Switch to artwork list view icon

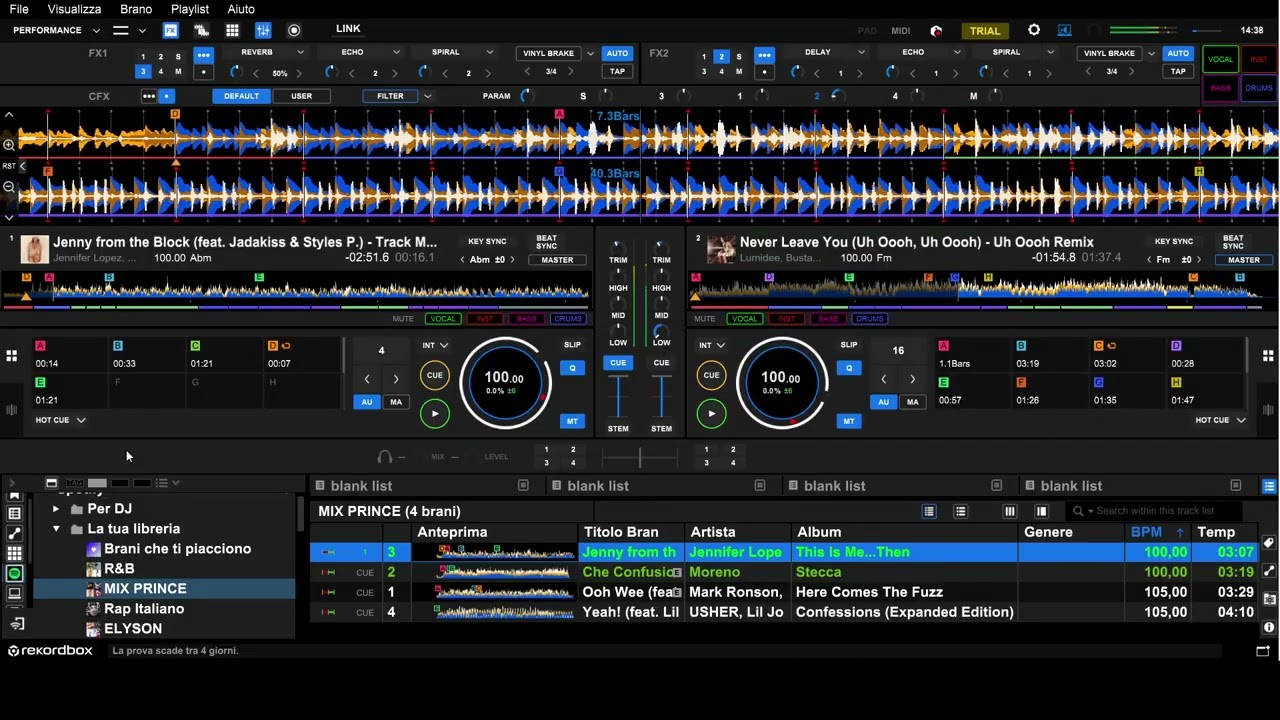point(960,511)
